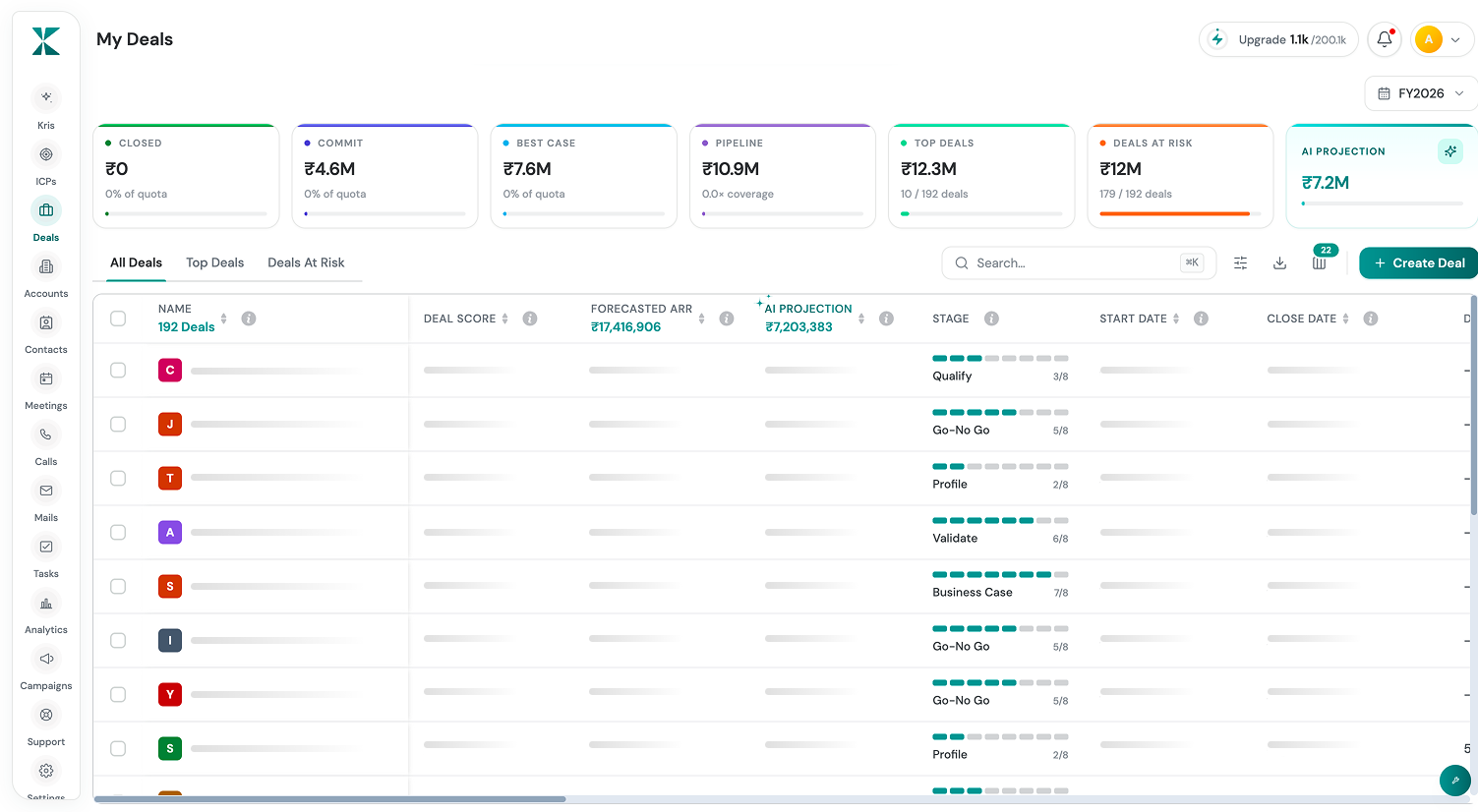Select the Business Case stage deal row
The width and height of the screenshot is (1478, 812).
tap(118, 587)
